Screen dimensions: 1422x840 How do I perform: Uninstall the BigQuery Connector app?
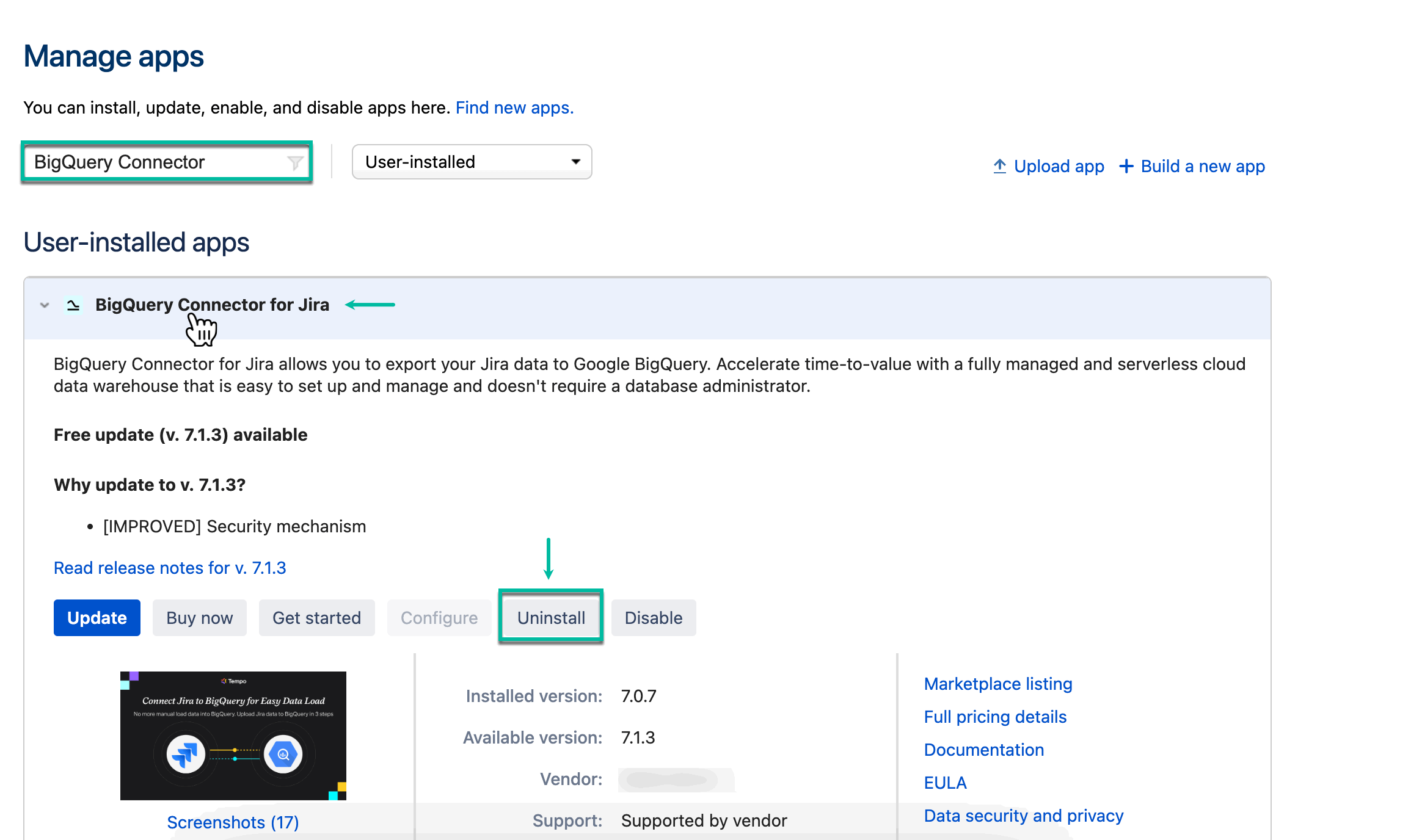pyautogui.click(x=550, y=617)
